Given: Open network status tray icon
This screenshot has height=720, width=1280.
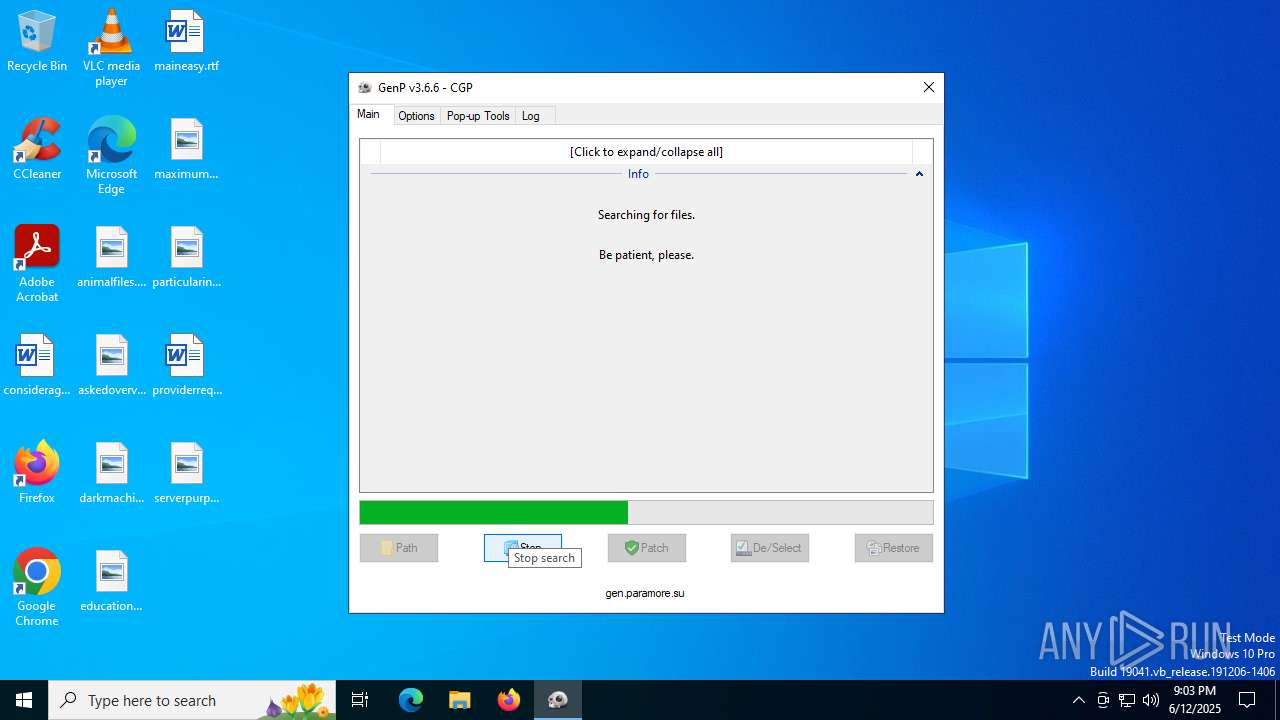Looking at the screenshot, I should click(1127, 700).
